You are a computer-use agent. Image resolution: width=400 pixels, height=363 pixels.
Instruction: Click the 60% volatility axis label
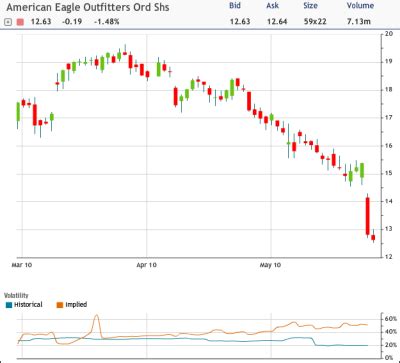(390, 319)
